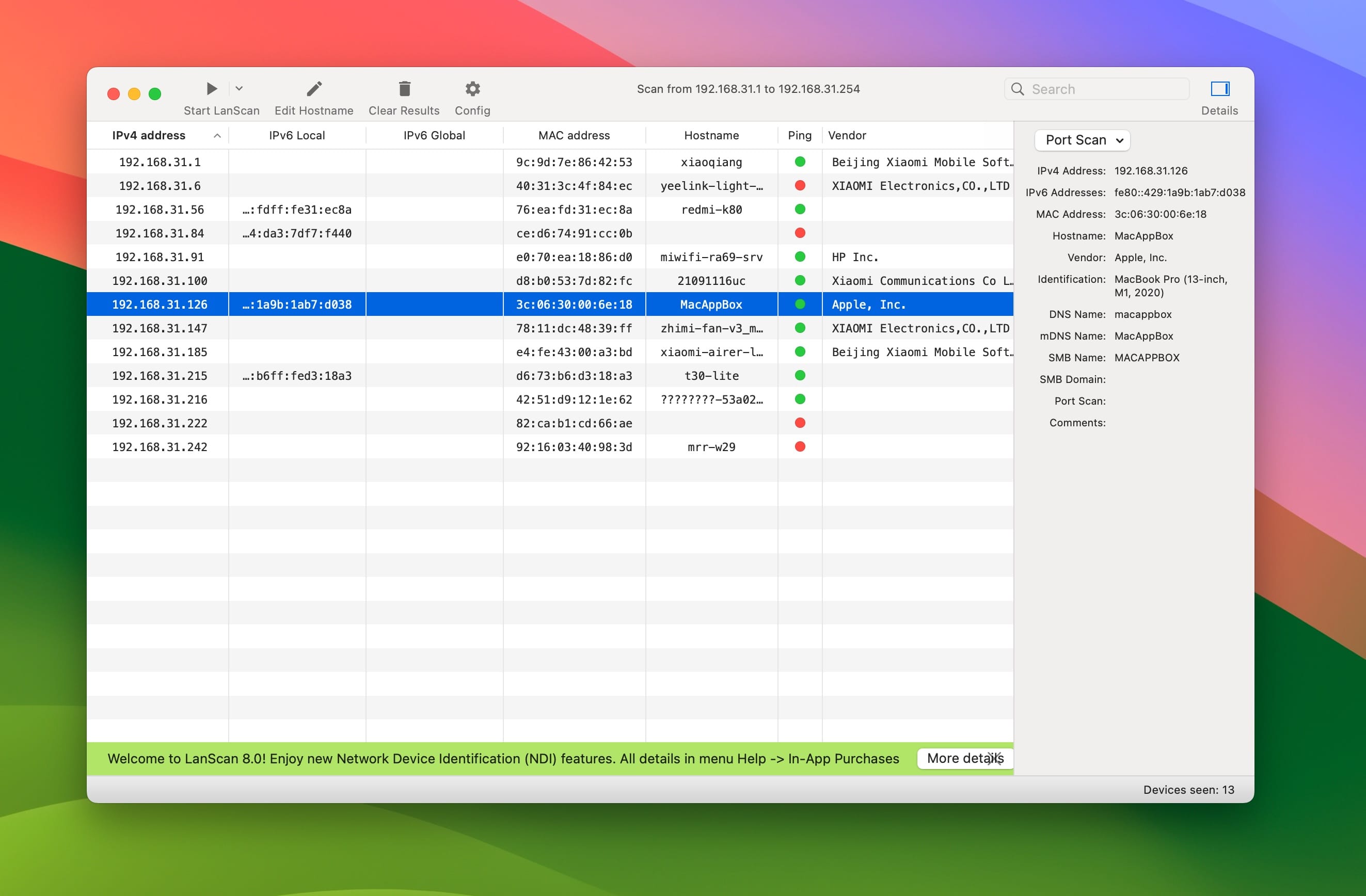Click the xiaoqiang hostname cell
1366x896 pixels.
coord(711,162)
